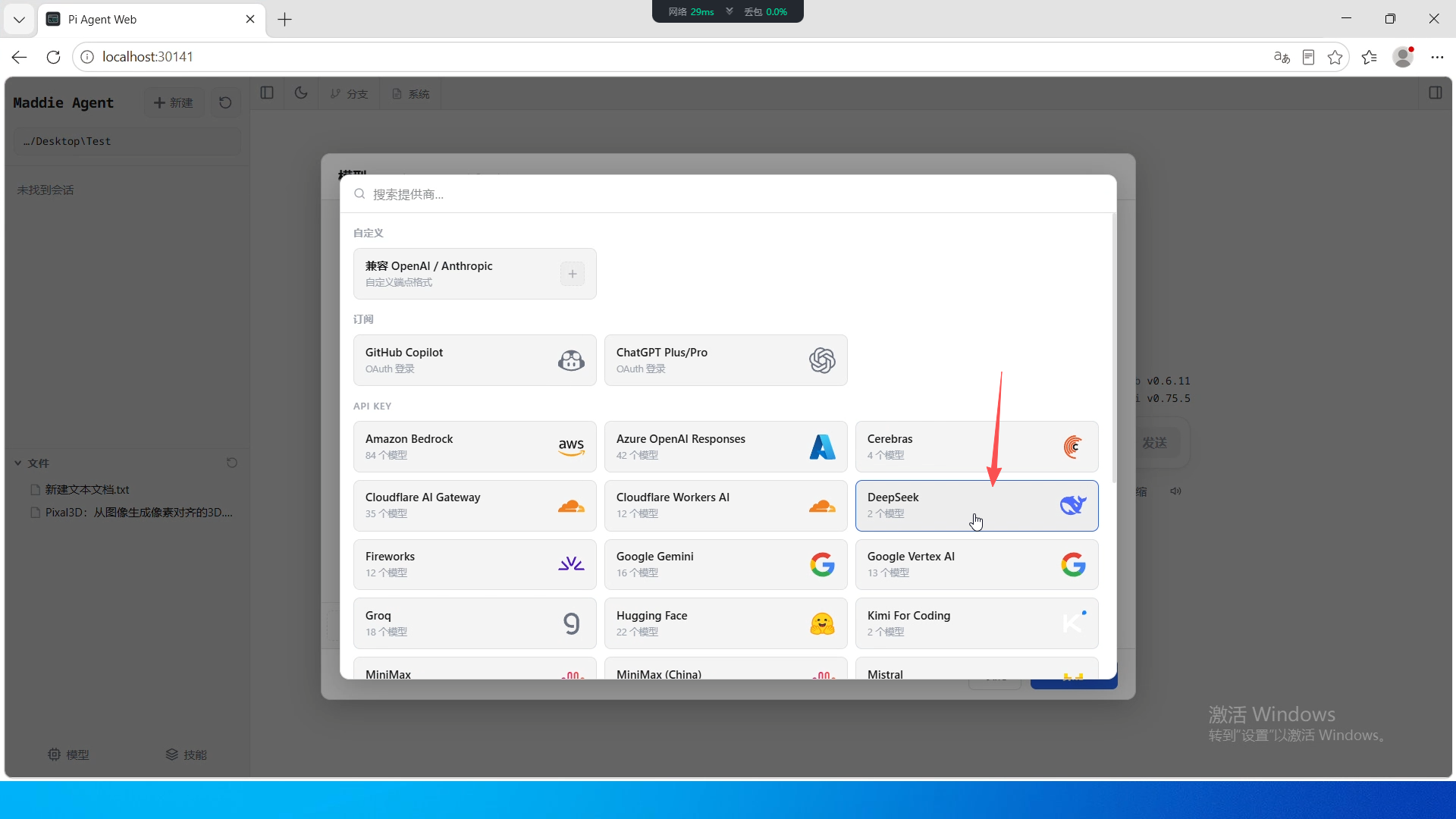The height and width of the screenshot is (819, 1456).
Task: Click the Kimi For Coding K icon
Action: pos(1073,623)
